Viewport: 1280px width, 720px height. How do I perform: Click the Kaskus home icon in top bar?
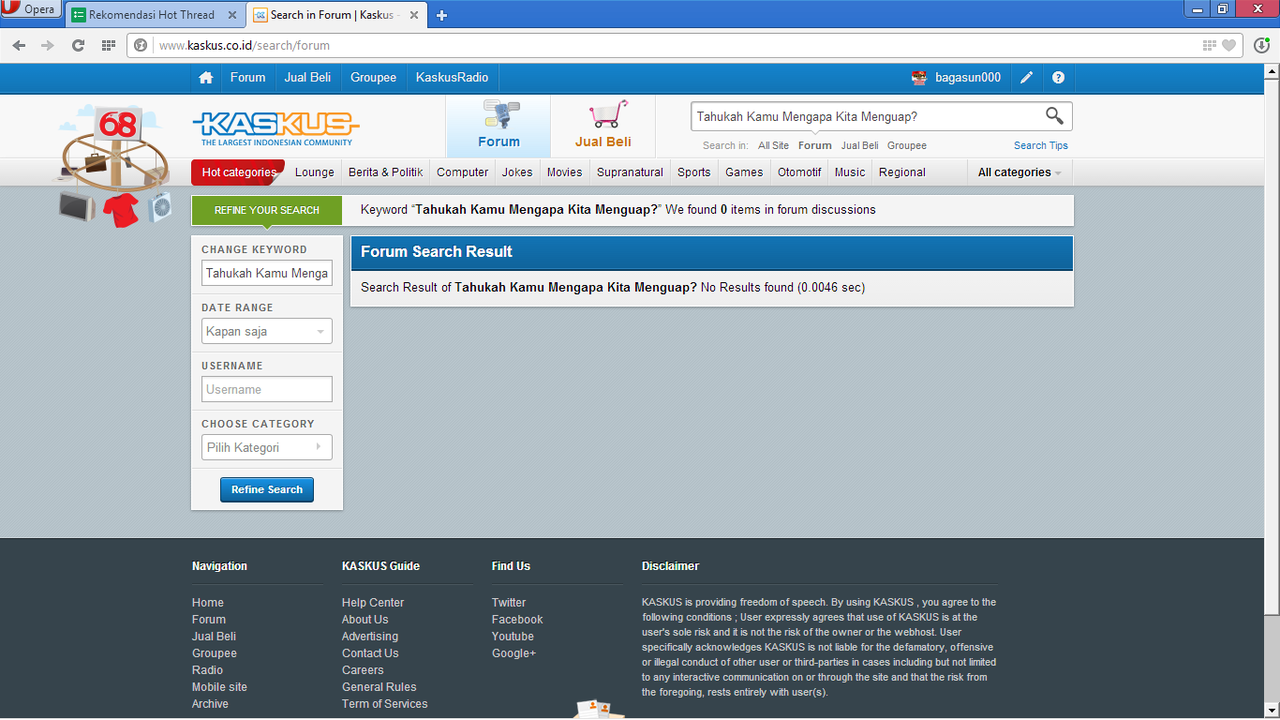206,78
